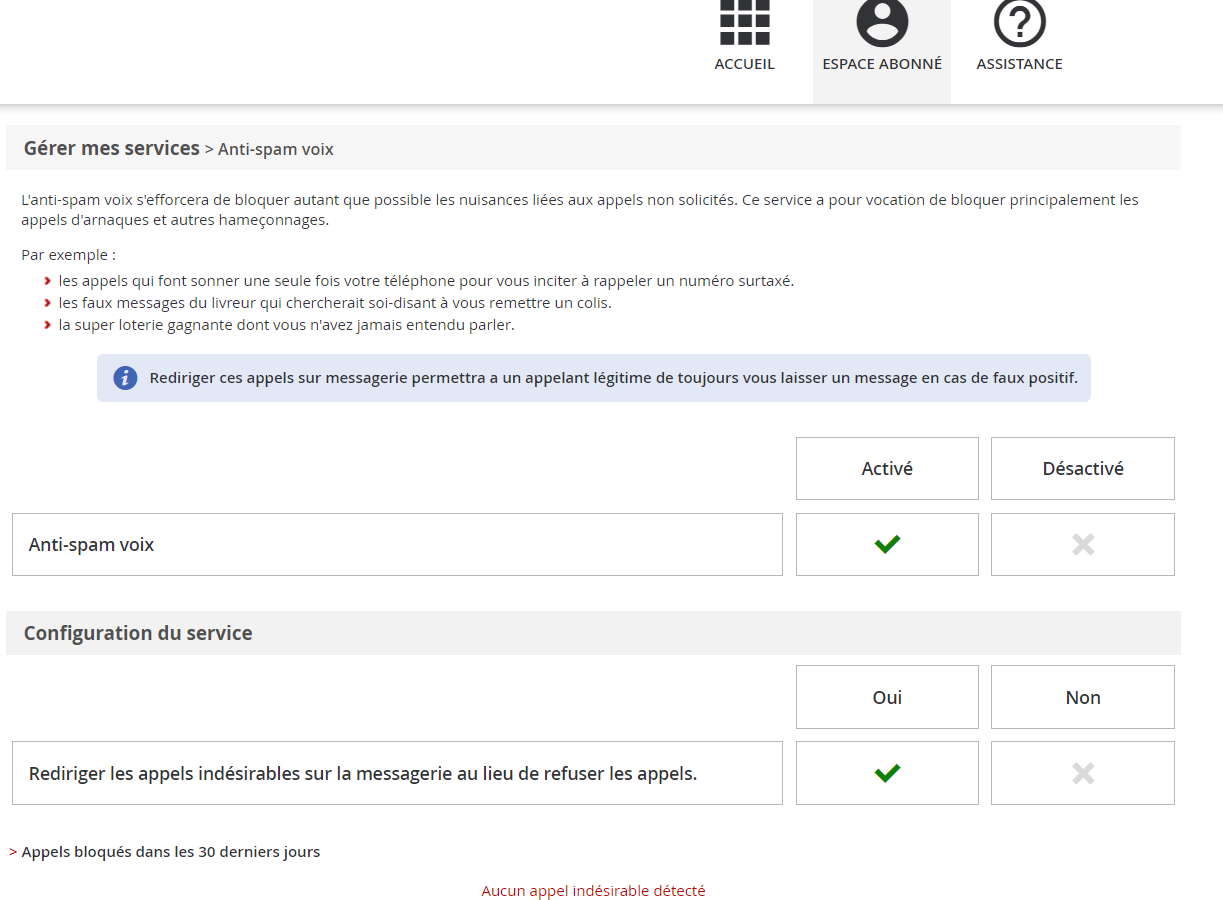This screenshot has height=900, width=1223.
Task: Click the Accueil grid icon
Action: (x=744, y=22)
